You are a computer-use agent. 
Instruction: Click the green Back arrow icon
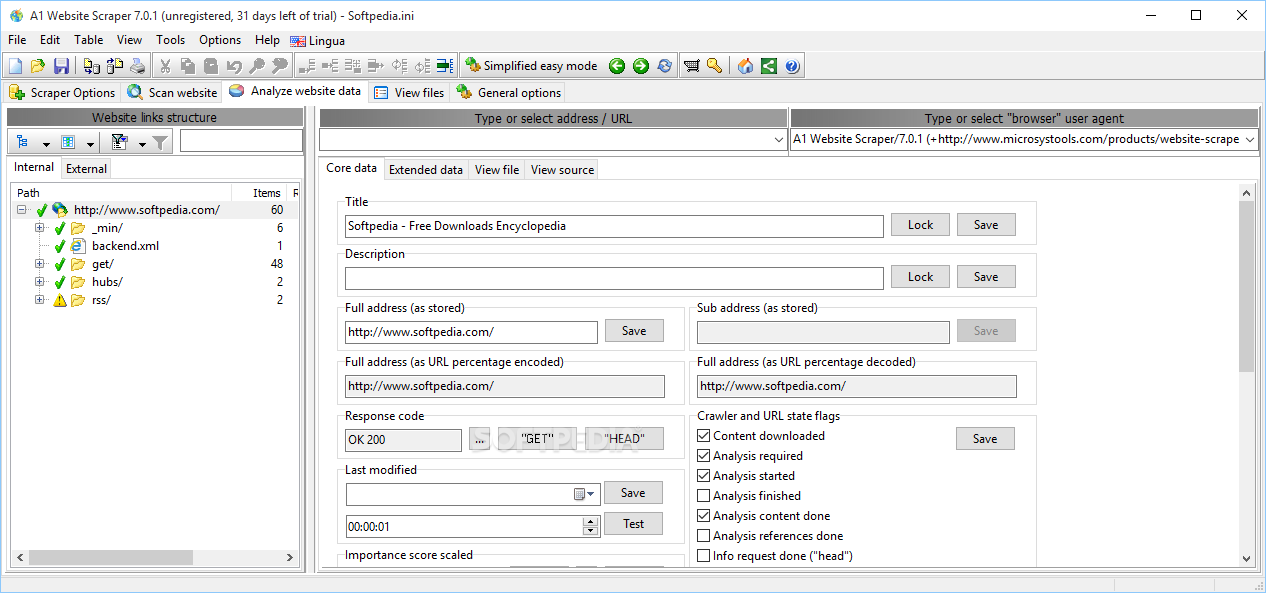pyautogui.click(x=617, y=66)
